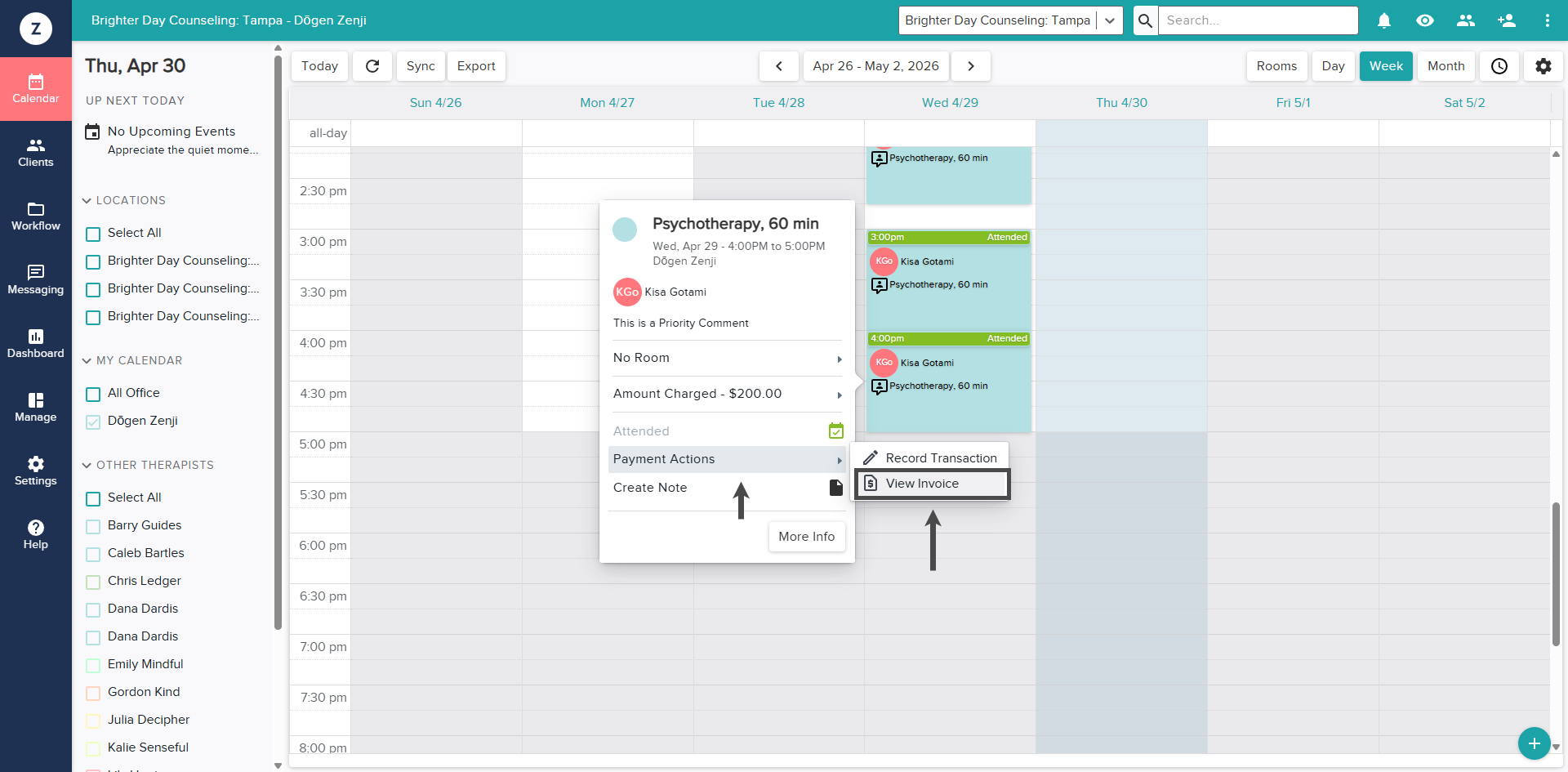Click the Kisa Gotami KGo avatar in popup

(627, 292)
